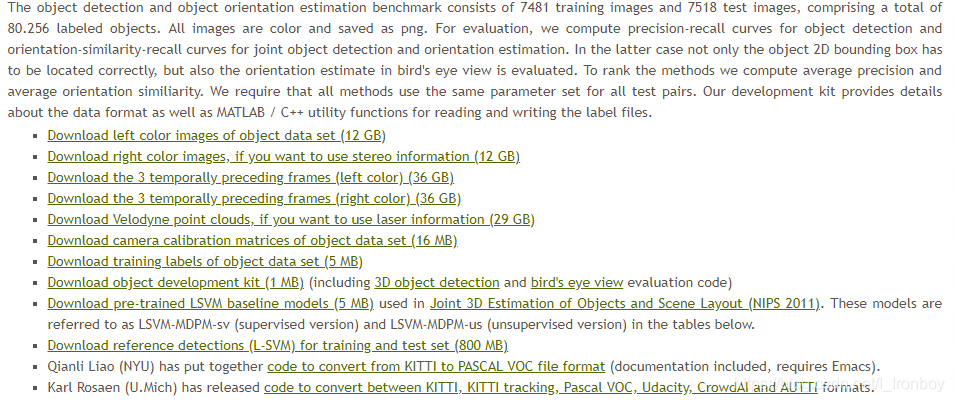Download training labels of object data set

(205, 261)
